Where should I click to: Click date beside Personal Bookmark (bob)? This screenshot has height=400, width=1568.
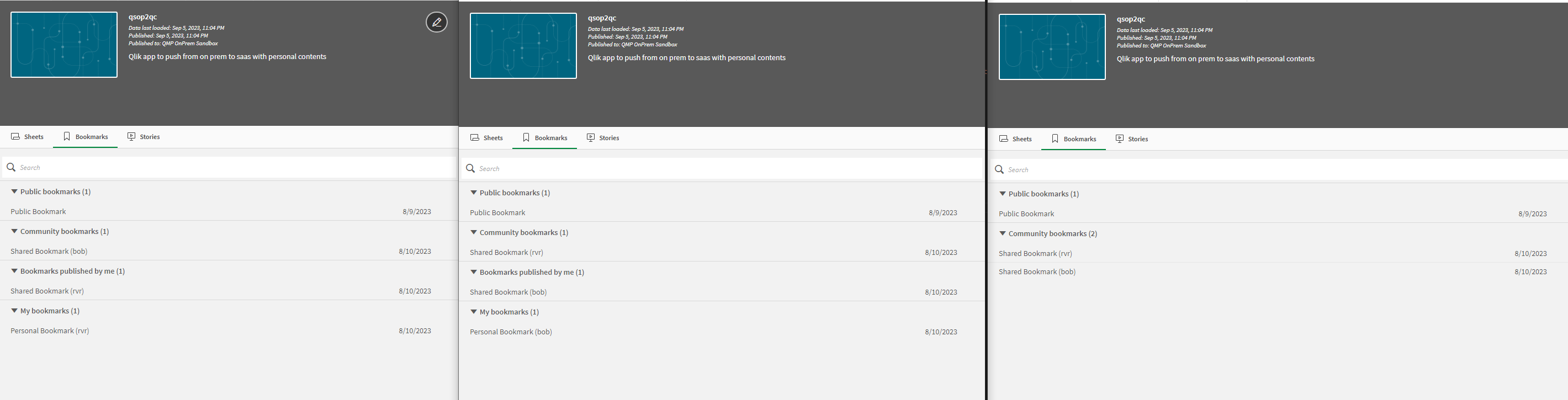pos(941,332)
